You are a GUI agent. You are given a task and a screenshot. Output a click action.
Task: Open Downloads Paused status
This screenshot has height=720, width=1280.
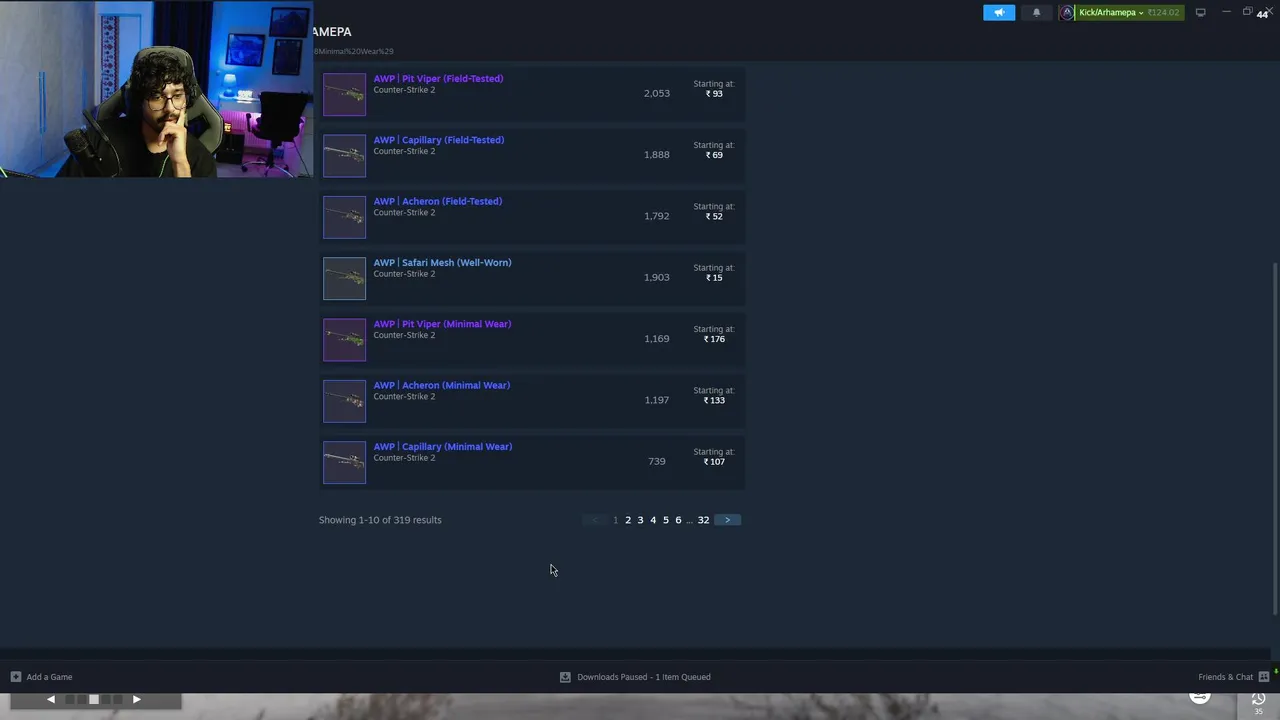click(643, 677)
